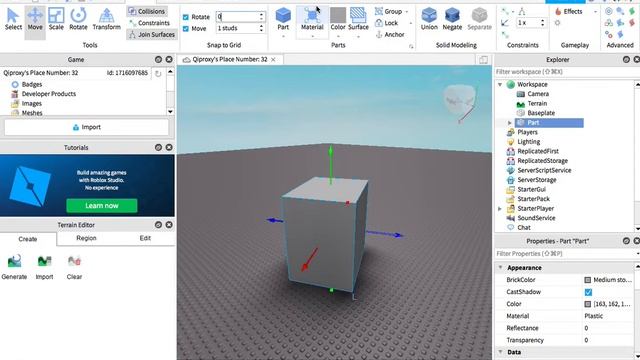Expand the Part node in Explorer
Screen dimensions: 640x360
point(509,123)
